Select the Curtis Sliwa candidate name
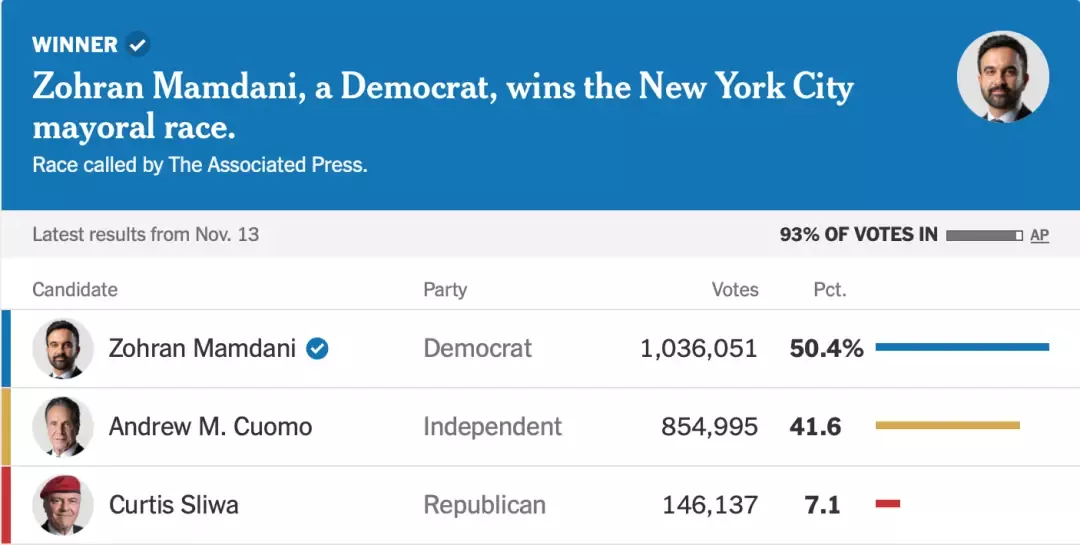Screen dimensions: 1080x545 (x=174, y=505)
